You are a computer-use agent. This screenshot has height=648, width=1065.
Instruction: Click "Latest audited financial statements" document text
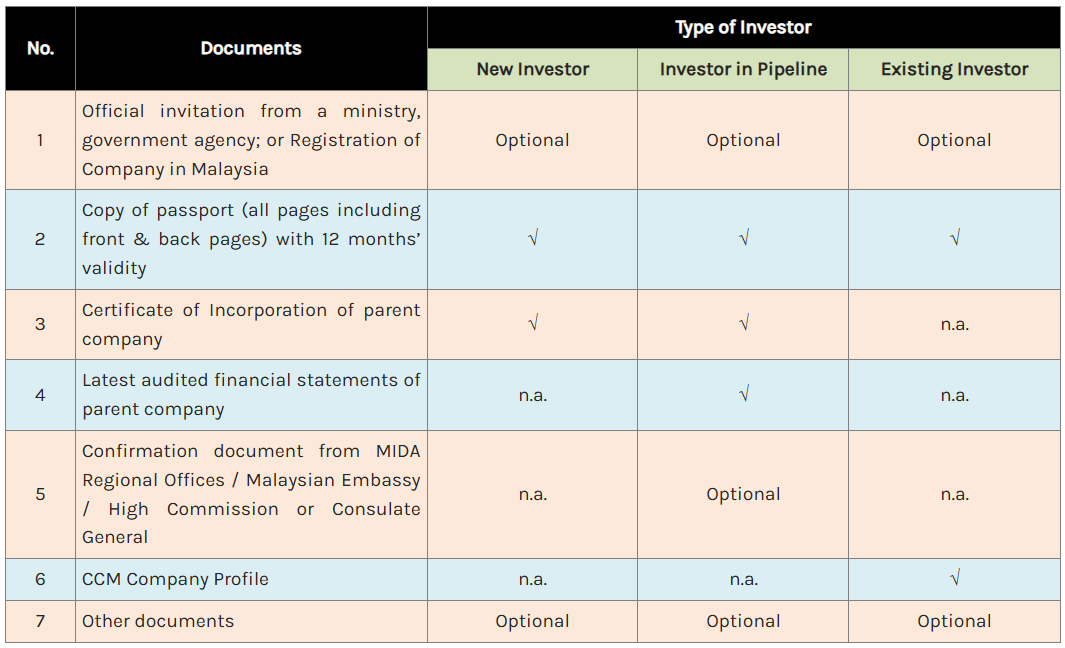pyautogui.click(x=251, y=395)
